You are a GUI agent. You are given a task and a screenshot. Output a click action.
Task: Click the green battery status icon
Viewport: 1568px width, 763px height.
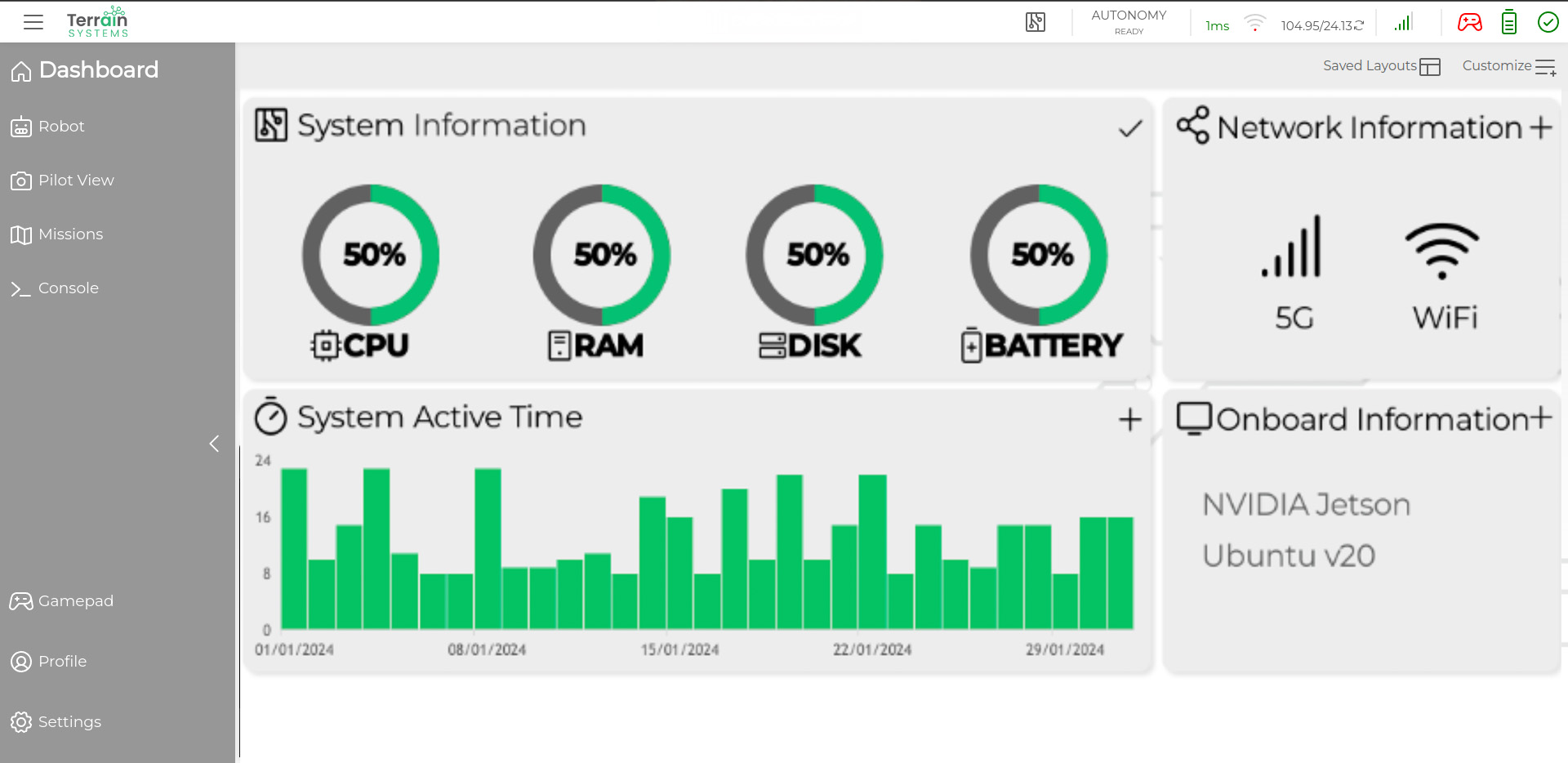pos(1508,22)
